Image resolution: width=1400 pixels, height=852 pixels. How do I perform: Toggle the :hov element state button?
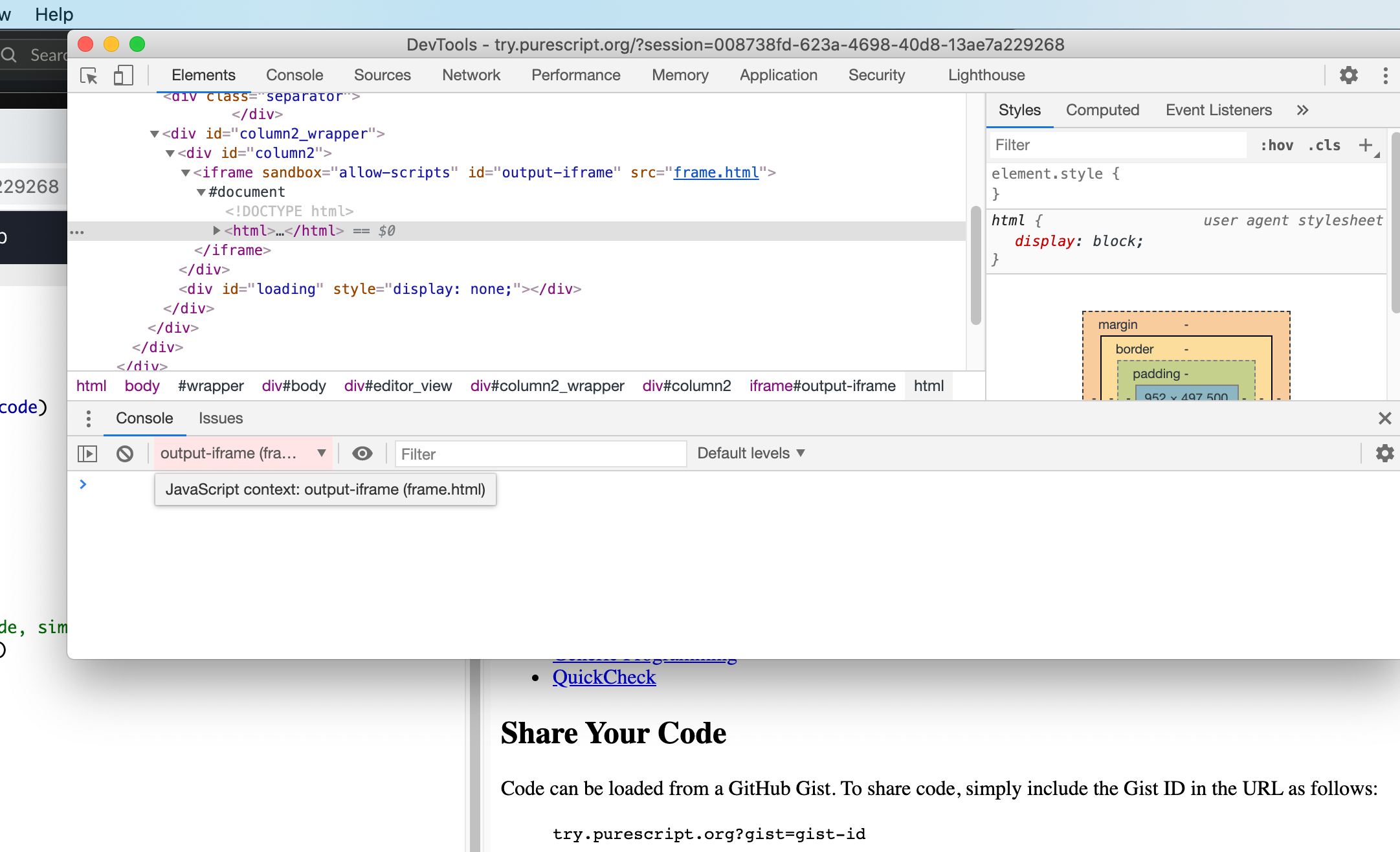coord(1276,145)
